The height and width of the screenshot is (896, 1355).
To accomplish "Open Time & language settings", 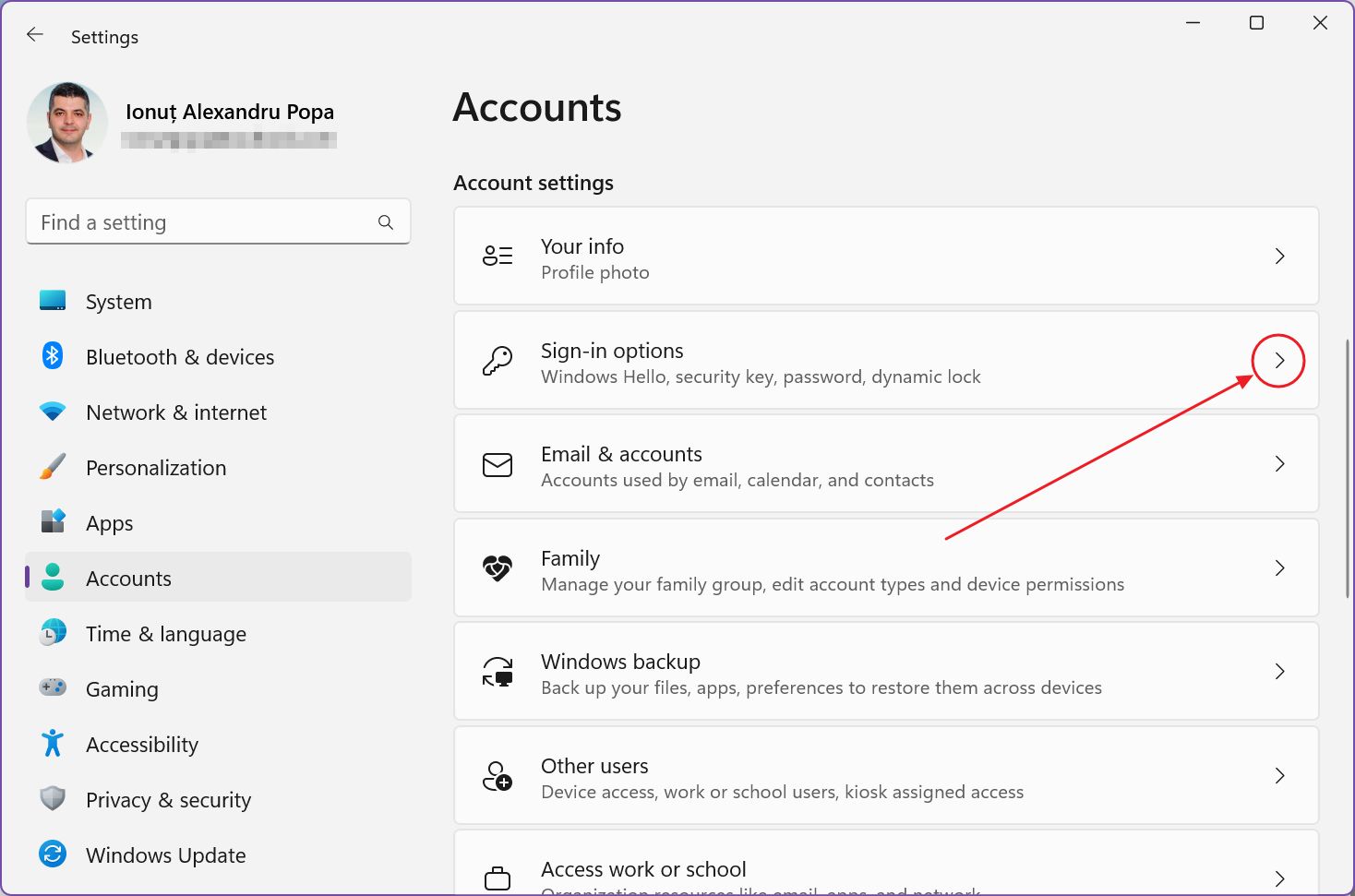I will click(219, 634).
